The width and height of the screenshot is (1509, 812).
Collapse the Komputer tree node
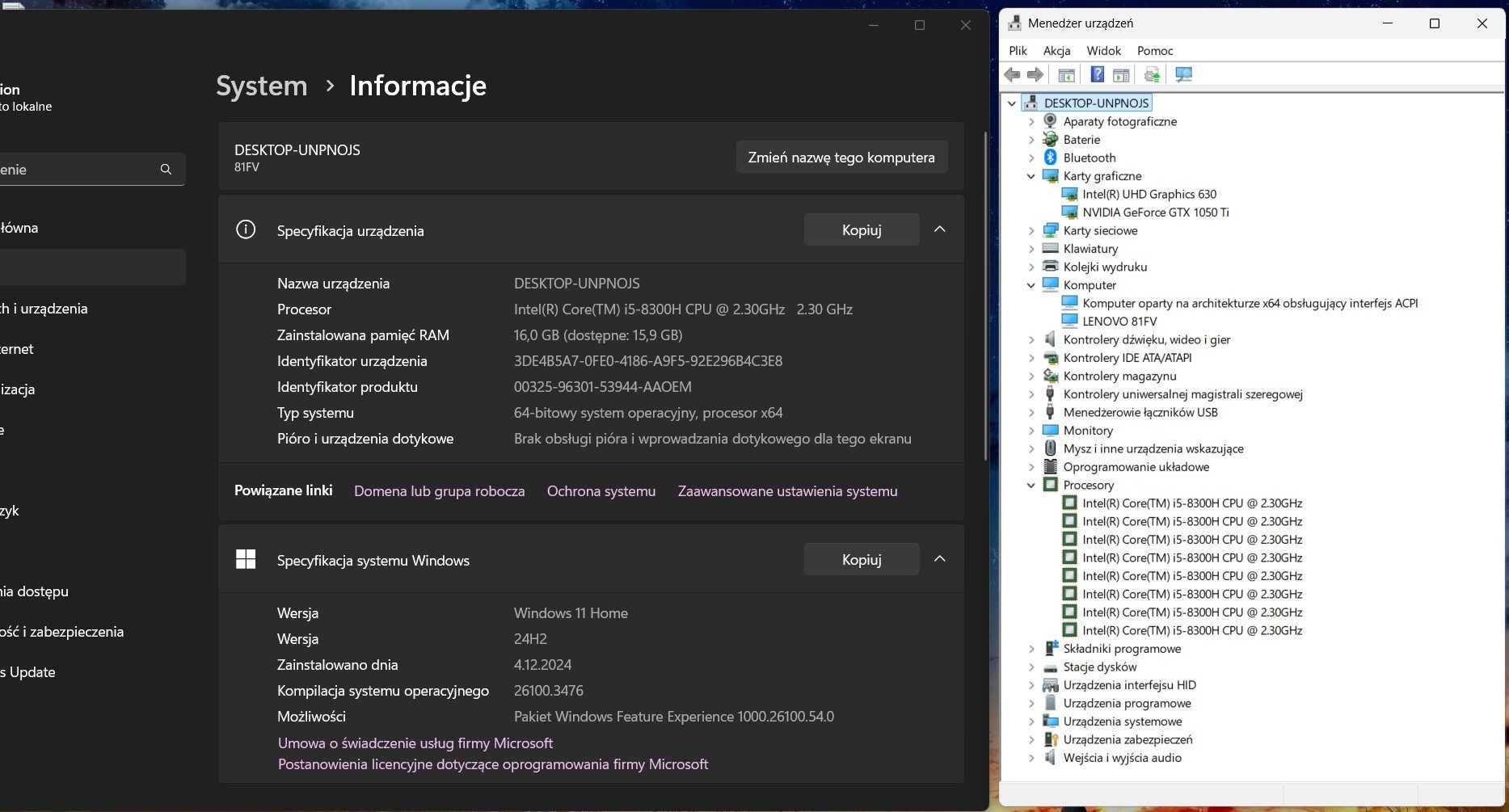tap(1031, 285)
